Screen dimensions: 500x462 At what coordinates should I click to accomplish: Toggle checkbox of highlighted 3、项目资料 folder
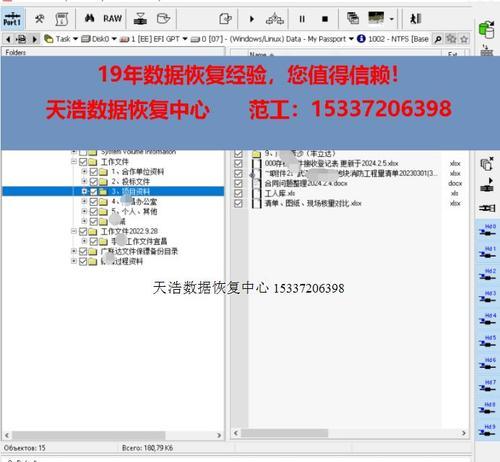tap(94, 192)
